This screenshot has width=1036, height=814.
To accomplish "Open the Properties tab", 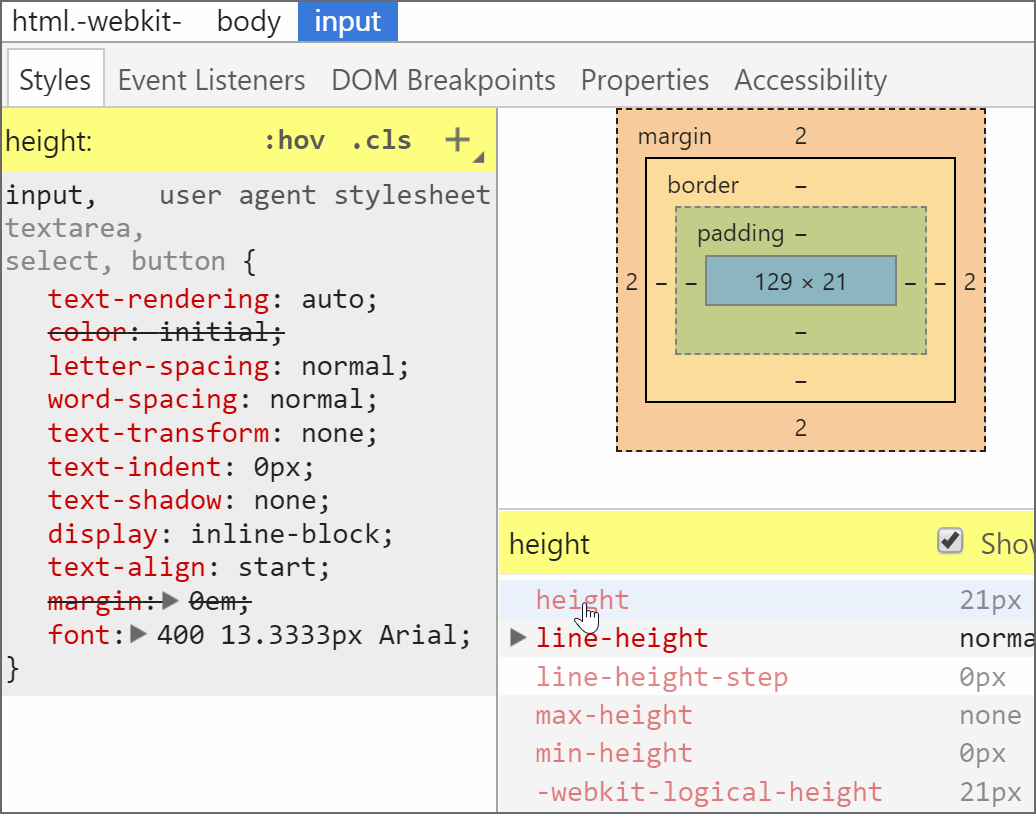I will coord(644,79).
